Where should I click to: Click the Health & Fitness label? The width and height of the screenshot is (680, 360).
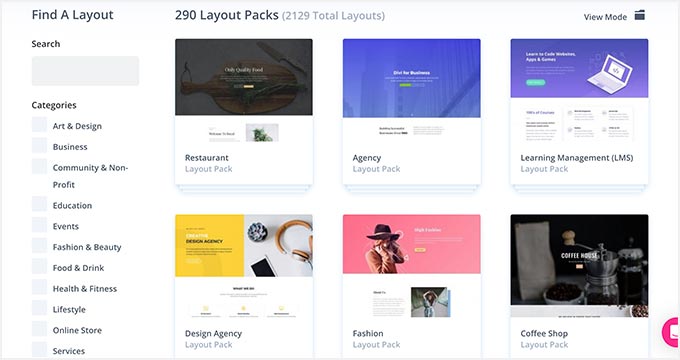coord(85,289)
